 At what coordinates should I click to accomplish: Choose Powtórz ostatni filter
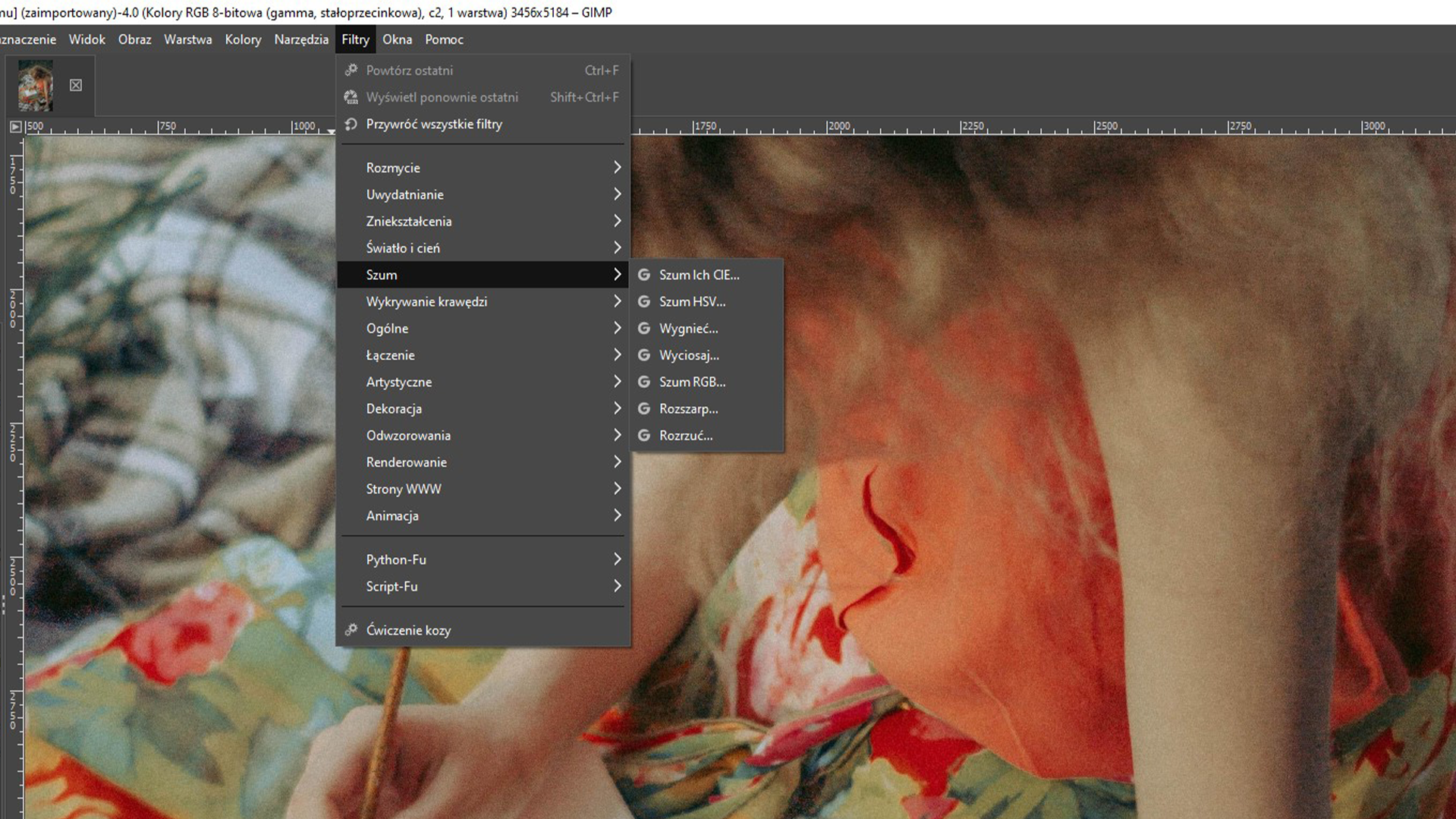pyautogui.click(x=483, y=70)
